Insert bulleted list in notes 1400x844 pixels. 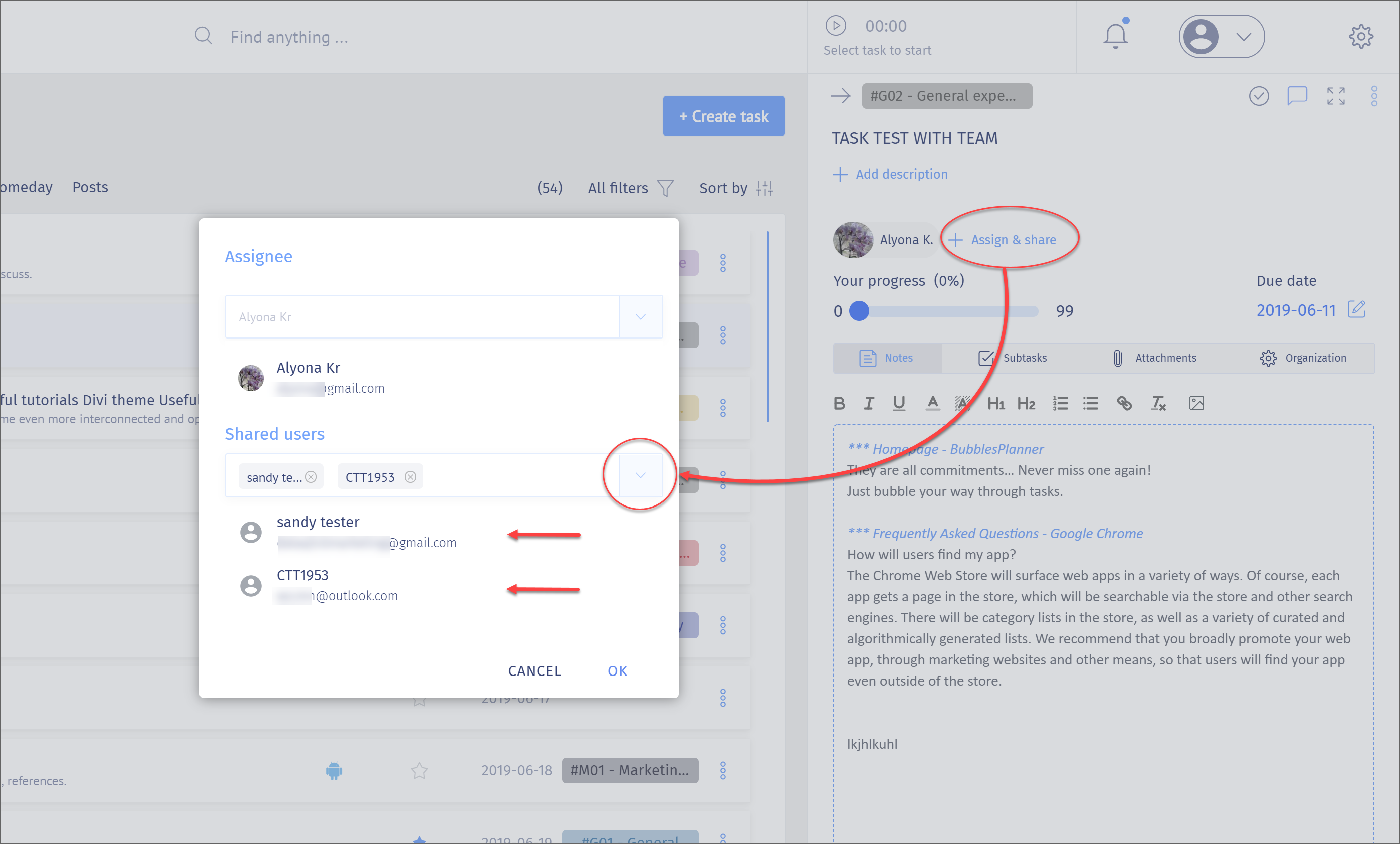(1090, 404)
